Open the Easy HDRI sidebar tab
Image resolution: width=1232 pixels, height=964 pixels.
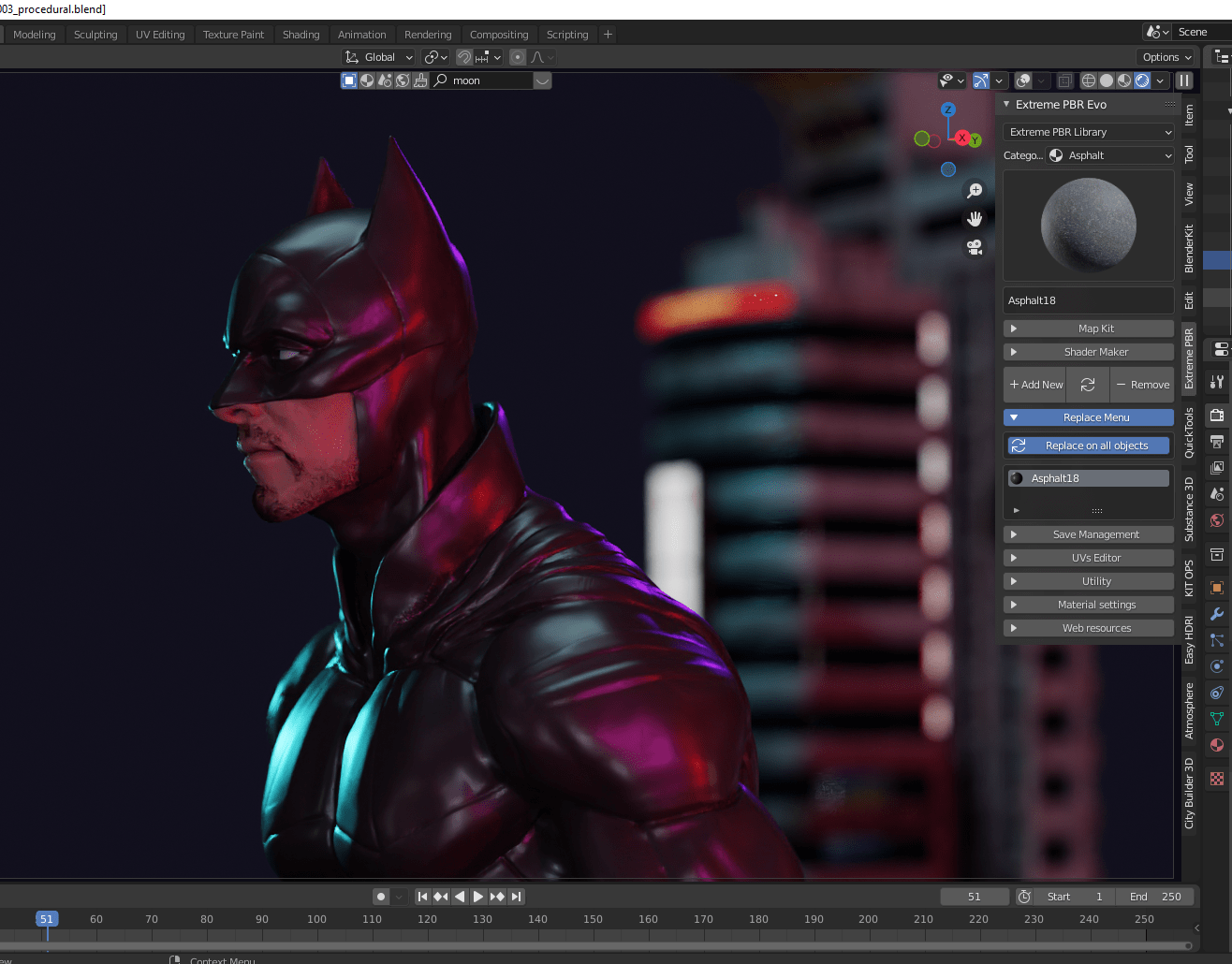point(1189,640)
